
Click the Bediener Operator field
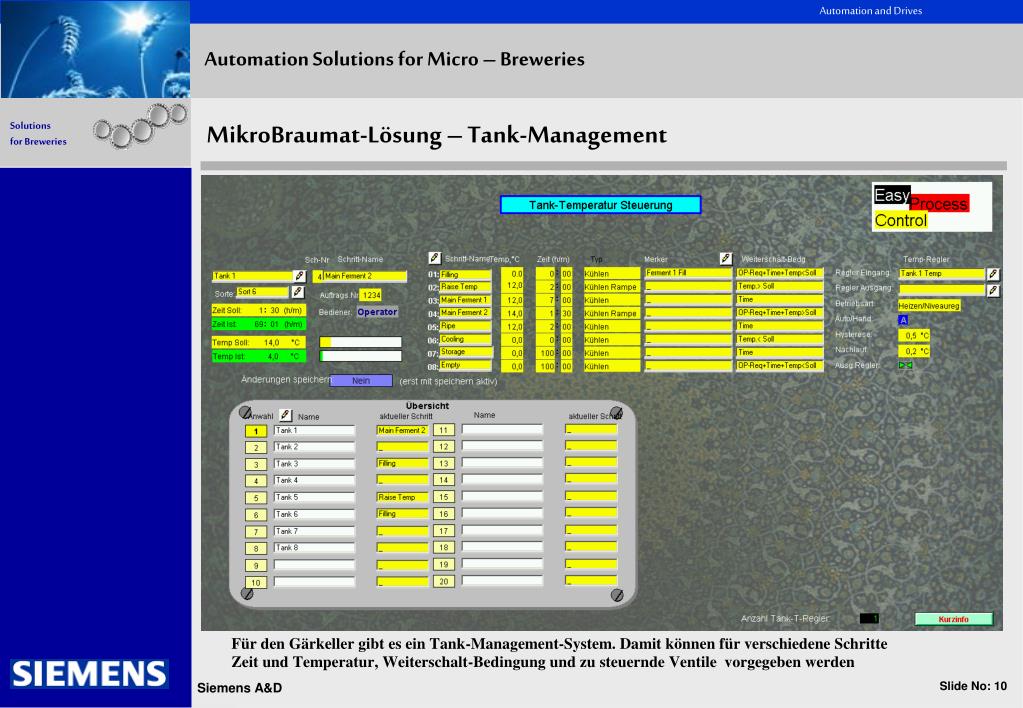377,312
